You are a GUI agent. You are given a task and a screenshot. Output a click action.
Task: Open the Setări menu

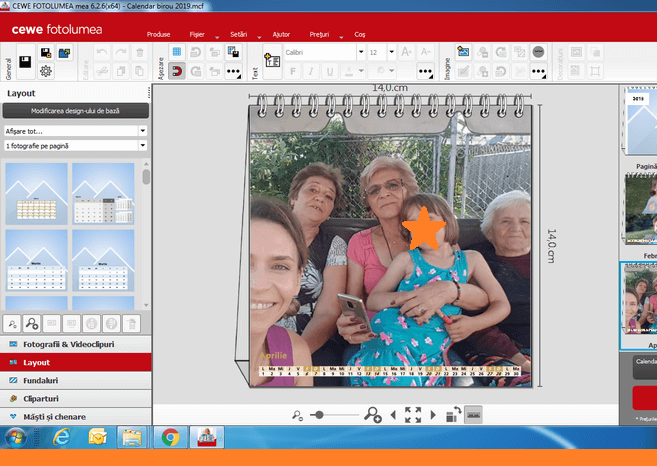[x=238, y=34]
